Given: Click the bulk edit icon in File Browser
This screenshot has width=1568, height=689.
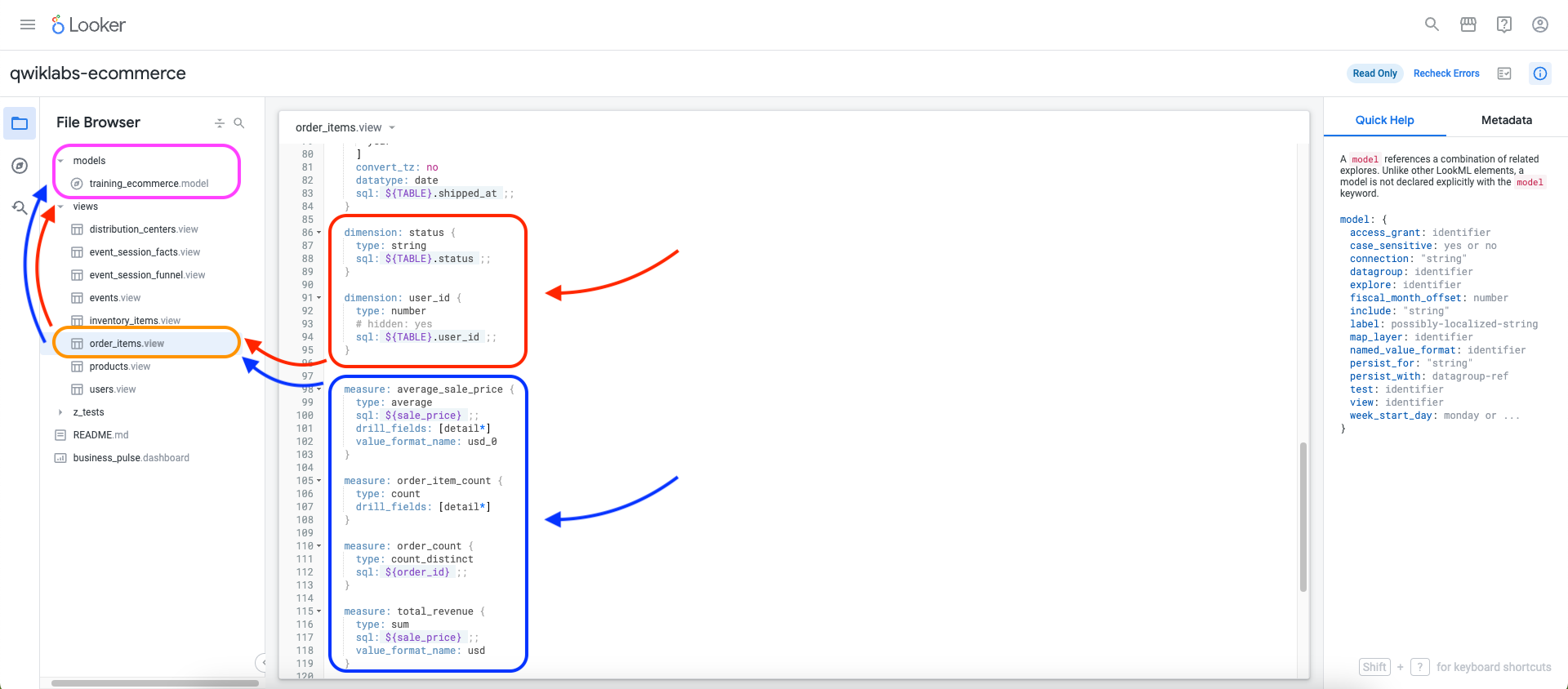Looking at the screenshot, I should (x=219, y=123).
